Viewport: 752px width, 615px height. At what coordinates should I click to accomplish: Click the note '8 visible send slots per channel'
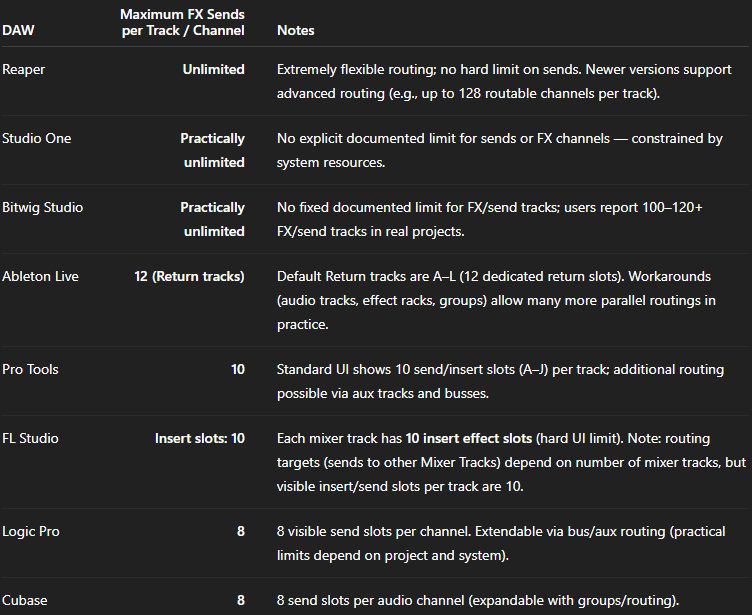(501, 544)
